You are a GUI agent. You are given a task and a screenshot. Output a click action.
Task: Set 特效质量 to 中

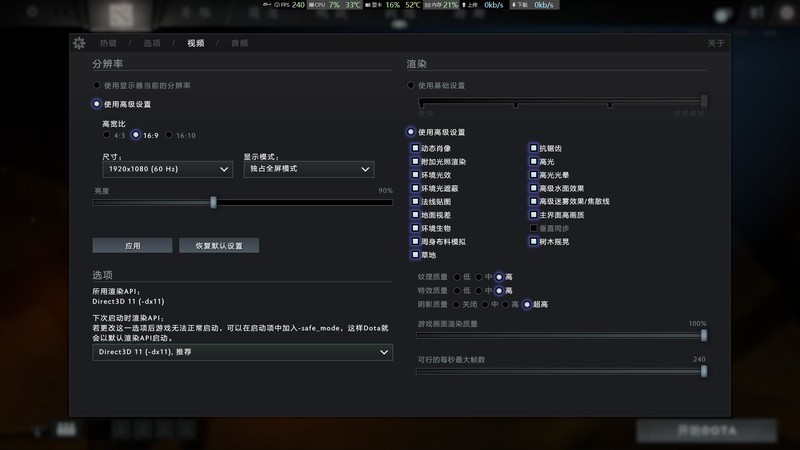(479, 291)
